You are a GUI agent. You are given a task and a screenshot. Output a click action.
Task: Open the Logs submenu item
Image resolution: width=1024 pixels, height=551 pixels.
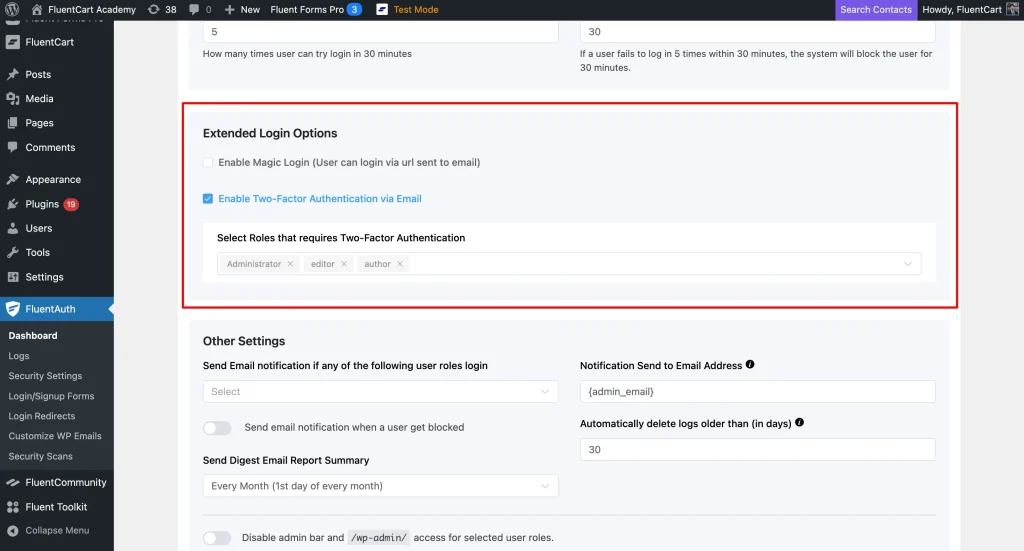tap(19, 356)
